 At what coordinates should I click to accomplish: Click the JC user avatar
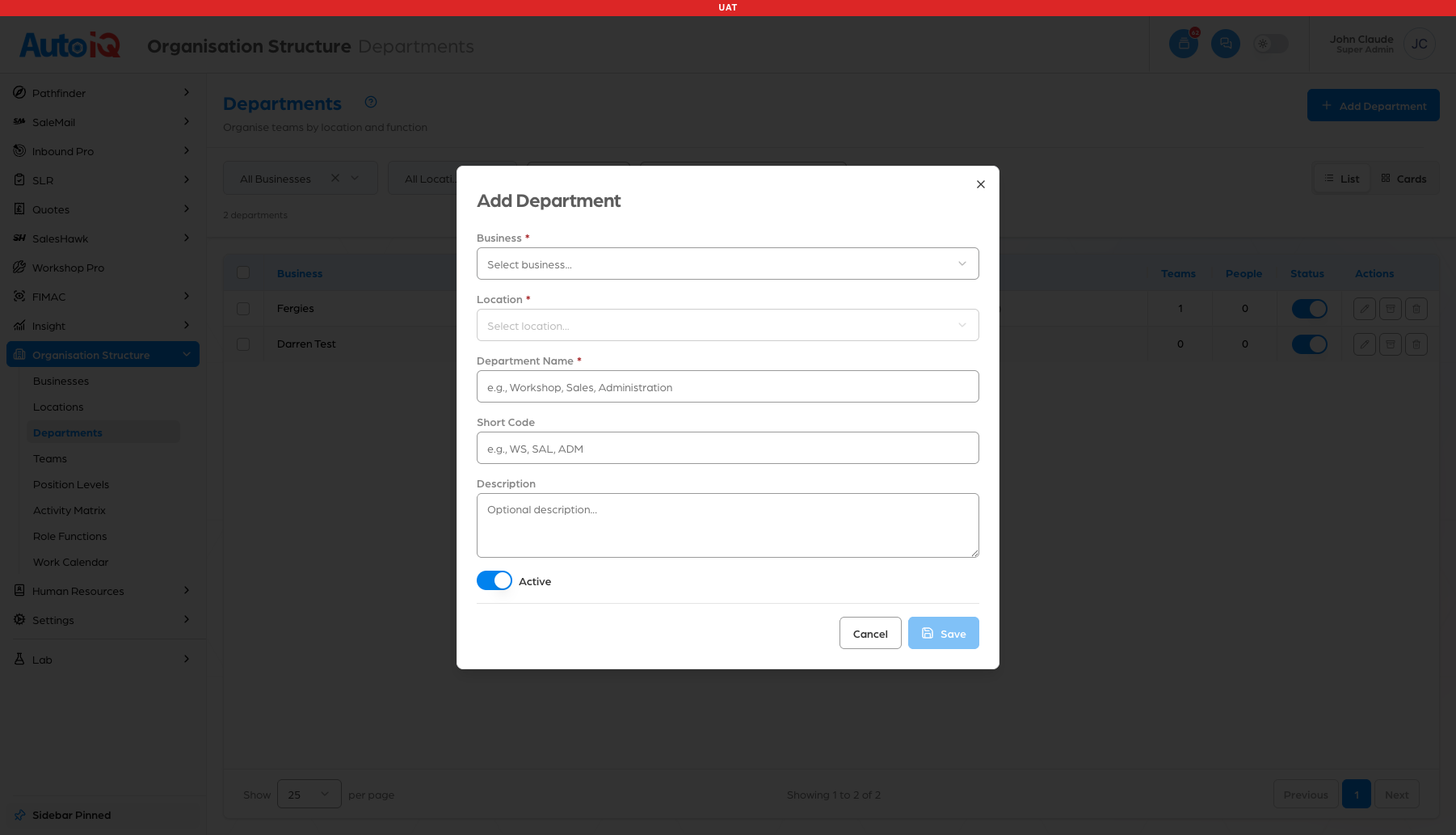click(x=1420, y=44)
